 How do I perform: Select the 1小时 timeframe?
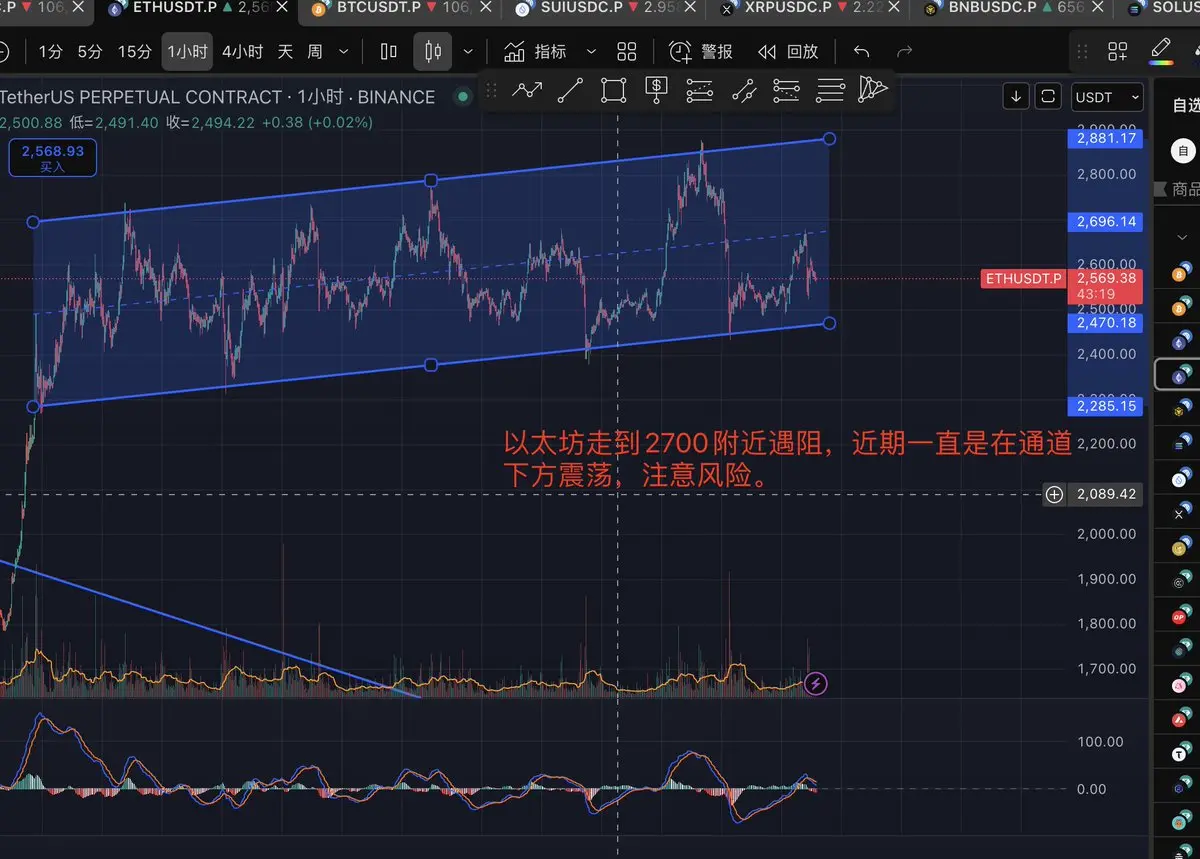click(187, 51)
